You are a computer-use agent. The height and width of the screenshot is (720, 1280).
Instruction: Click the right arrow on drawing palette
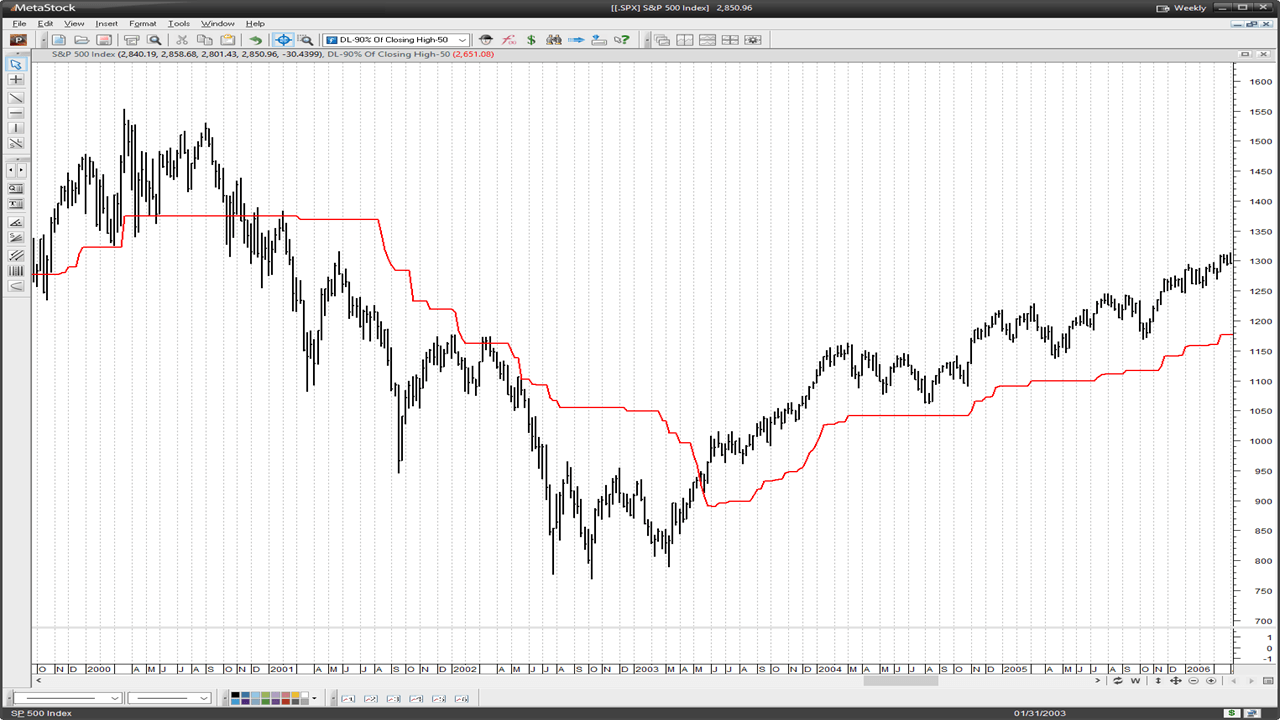(21, 171)
